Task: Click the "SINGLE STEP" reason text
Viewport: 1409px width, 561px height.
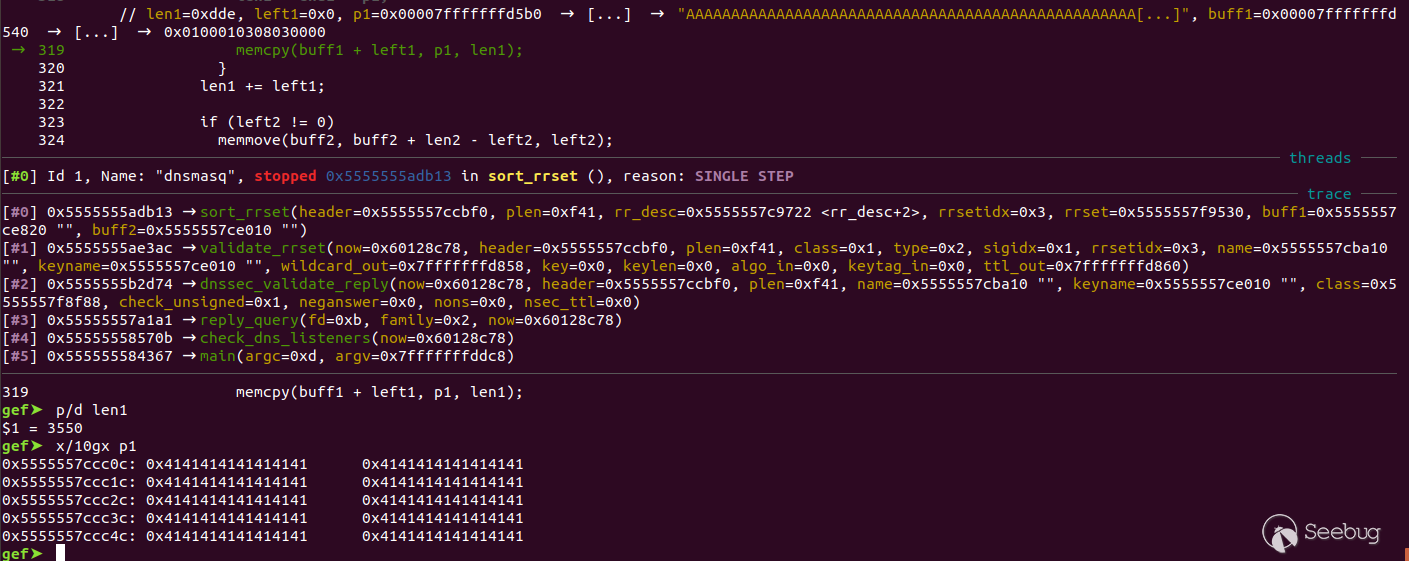Action: 744,176
